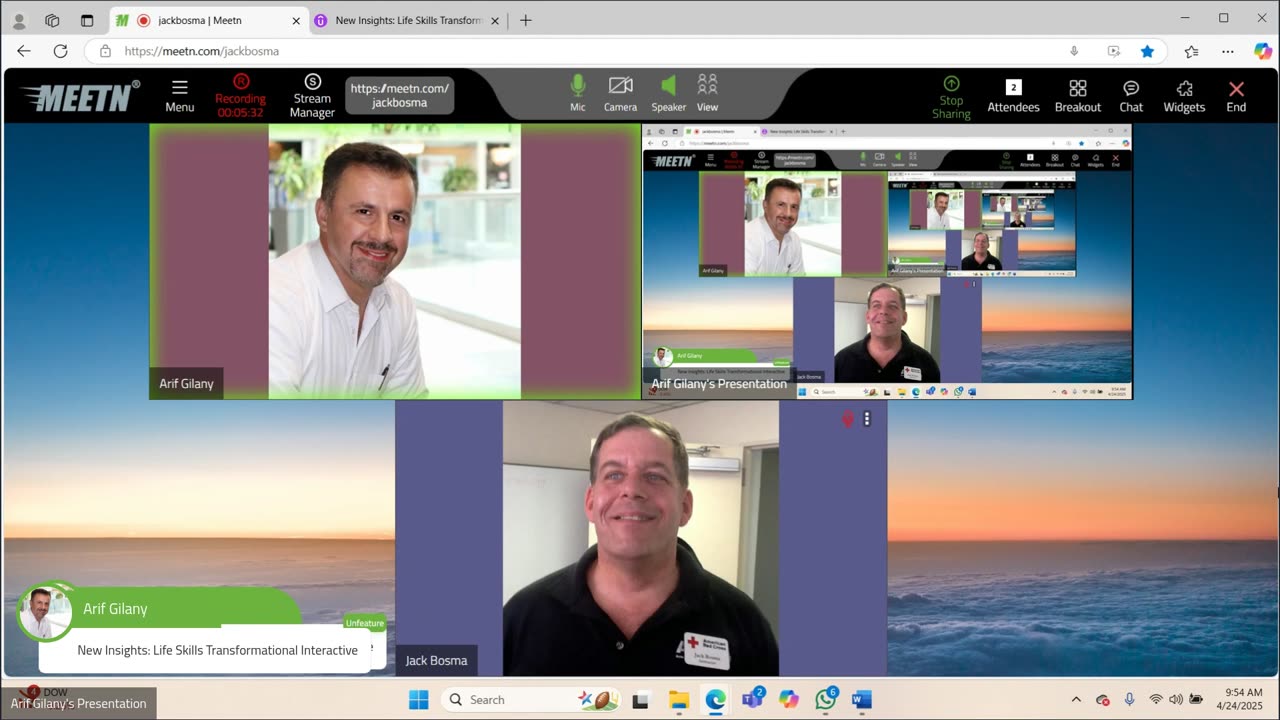Screen dimensions: 1280x720
Task: Switch to the New Insights: Life Skills tab
Action: point(408,20)
